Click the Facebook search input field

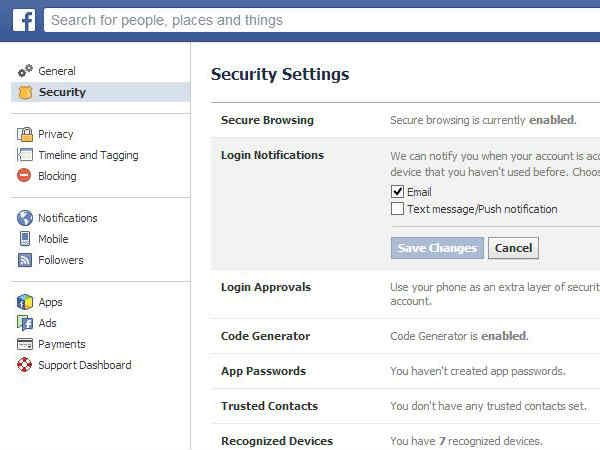click(x=322, y=20)
